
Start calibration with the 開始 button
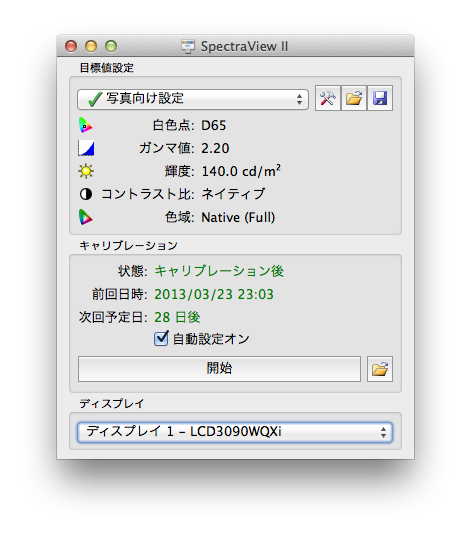220,369
